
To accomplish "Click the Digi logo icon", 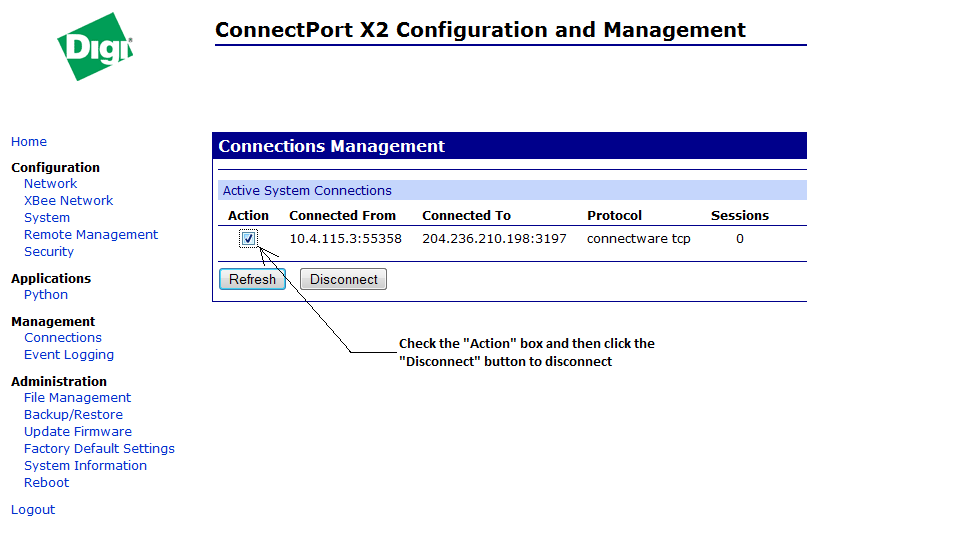I will 95,47.
